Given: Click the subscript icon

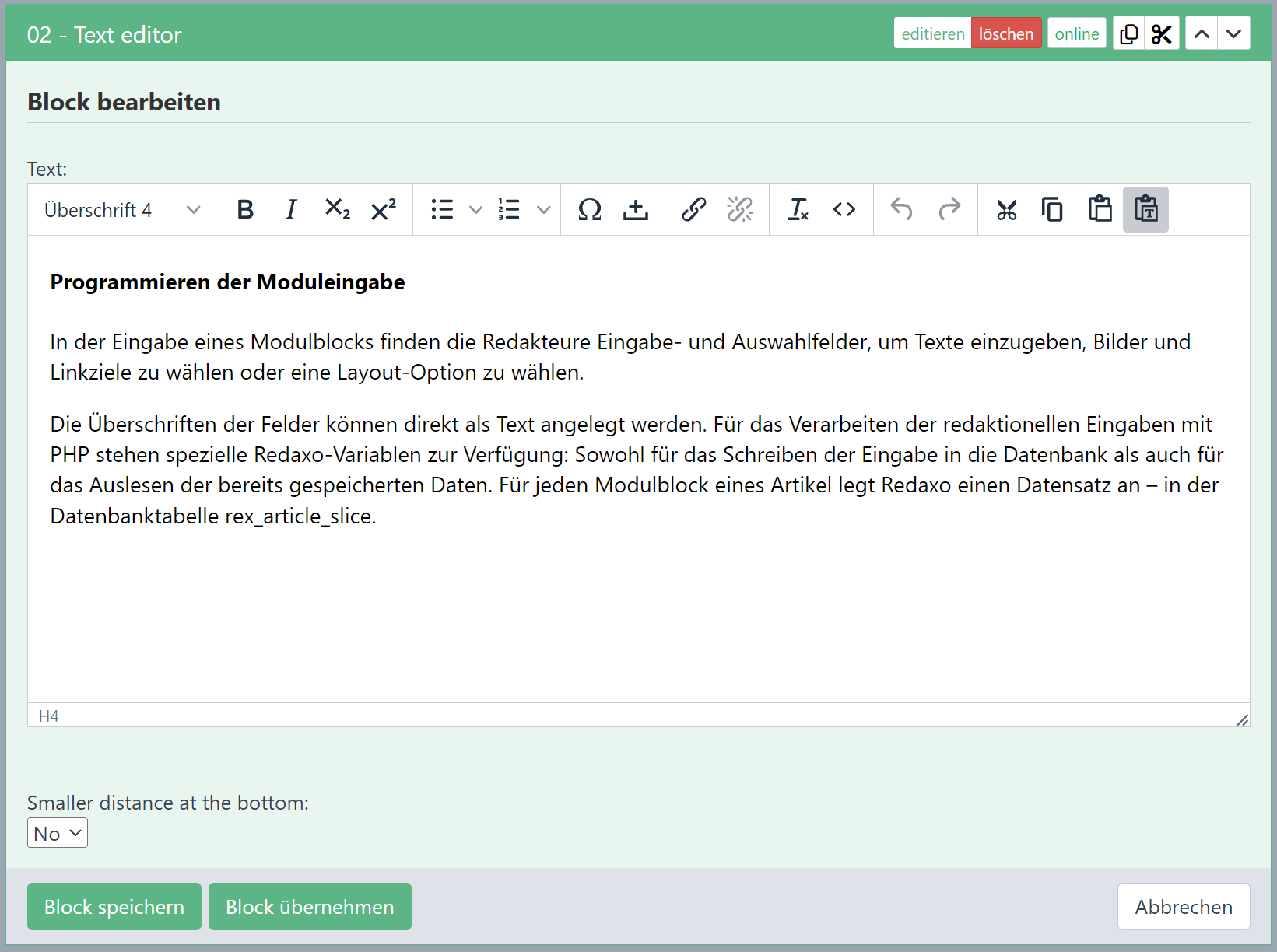Looking at the screenshot, I should click(x=337, y=210).
